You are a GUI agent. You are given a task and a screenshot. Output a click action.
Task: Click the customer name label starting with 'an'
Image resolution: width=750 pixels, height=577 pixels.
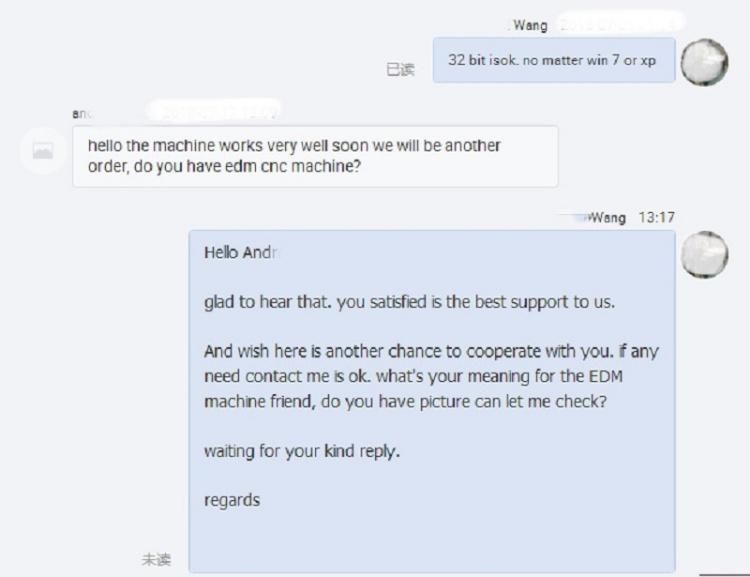coord(80,114)
